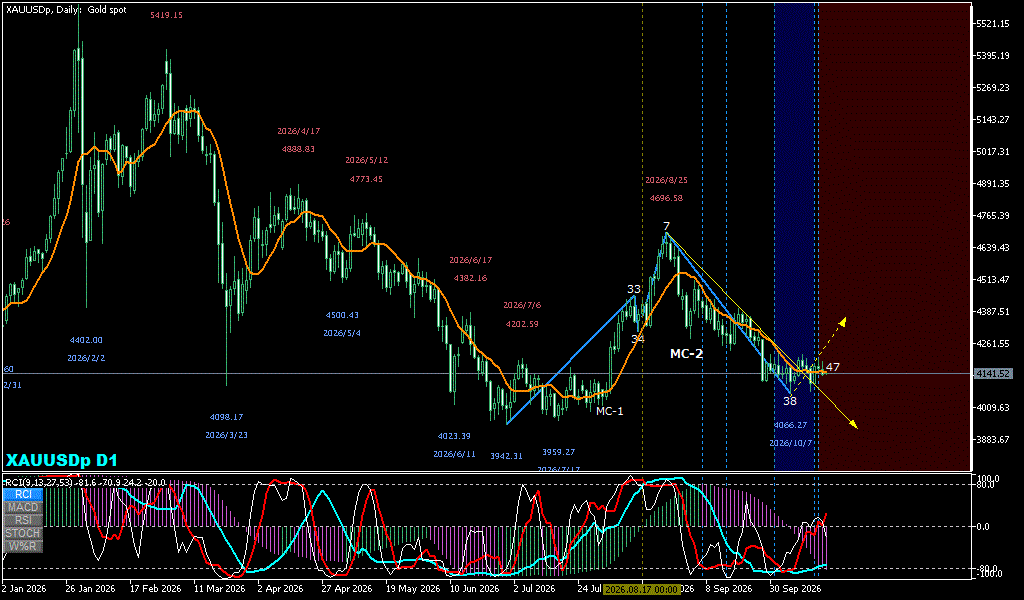Click the 2026/3/23 date label
Screen dimensions: 1024x600
(x=227, y=435)
